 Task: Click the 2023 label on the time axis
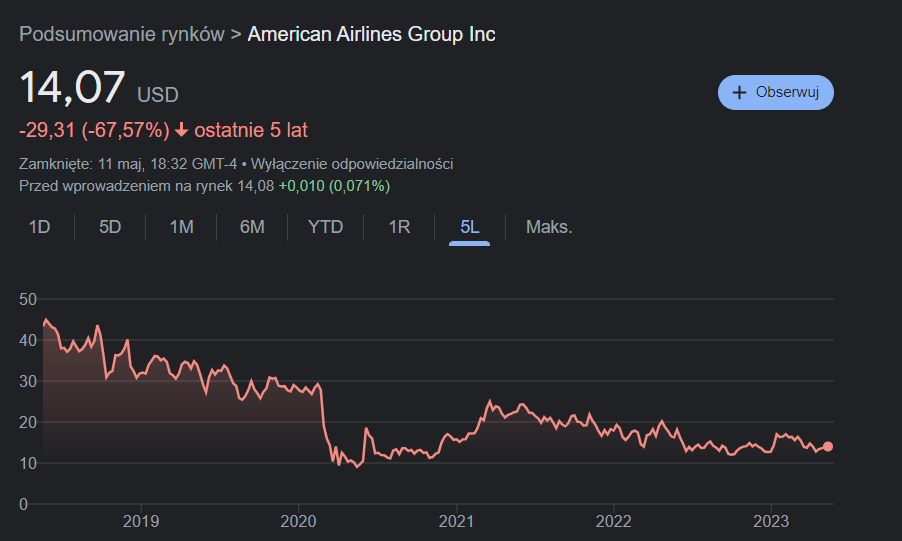coord(772,521)
